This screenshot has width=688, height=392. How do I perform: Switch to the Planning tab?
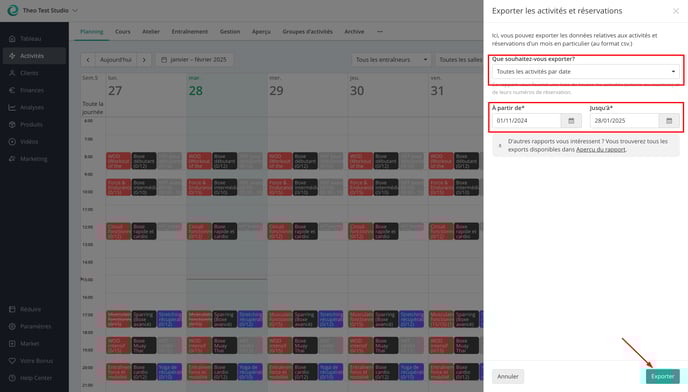91,32
